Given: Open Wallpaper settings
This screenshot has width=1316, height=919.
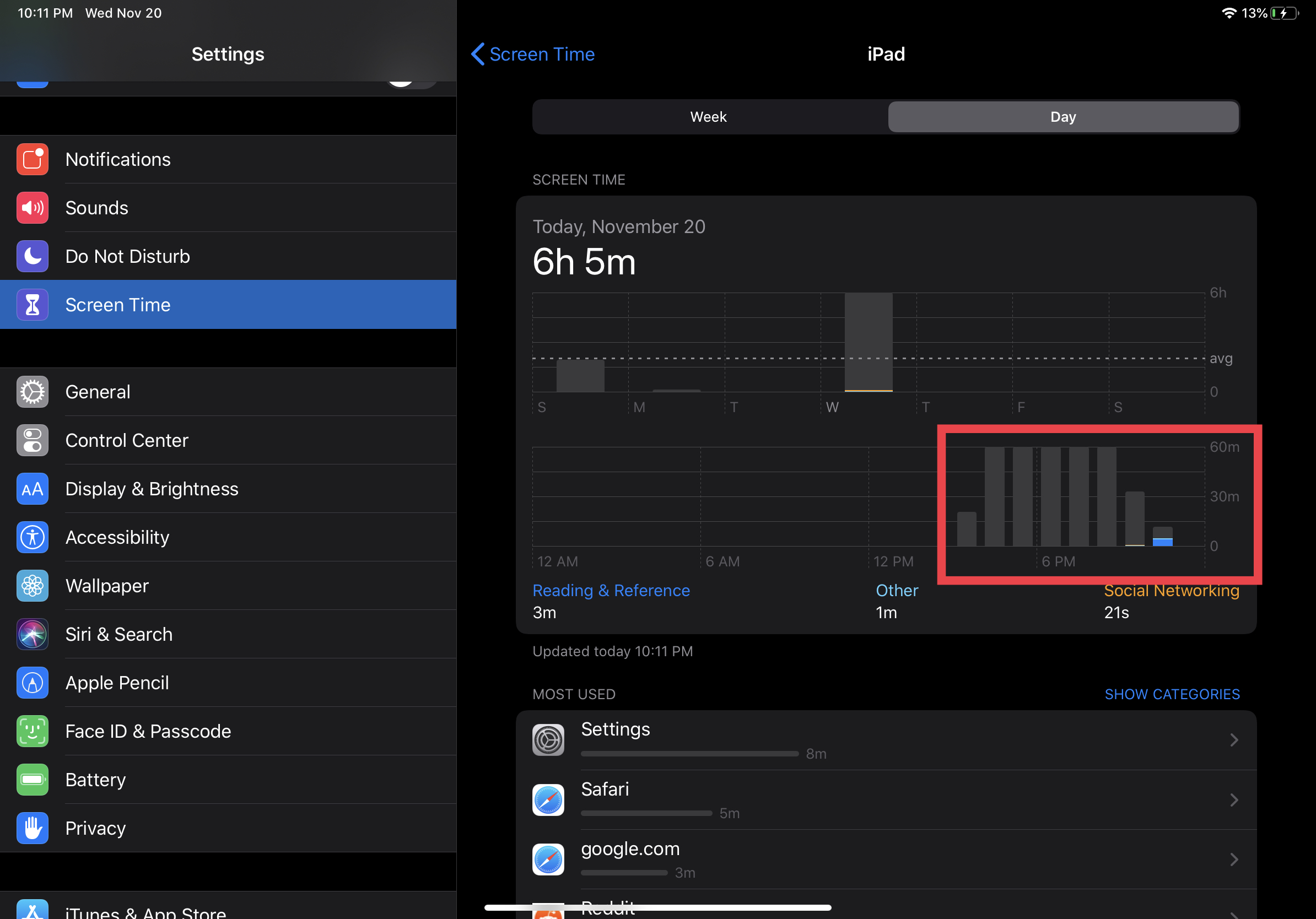Looking at the screenshot, I should click(228, 586).
